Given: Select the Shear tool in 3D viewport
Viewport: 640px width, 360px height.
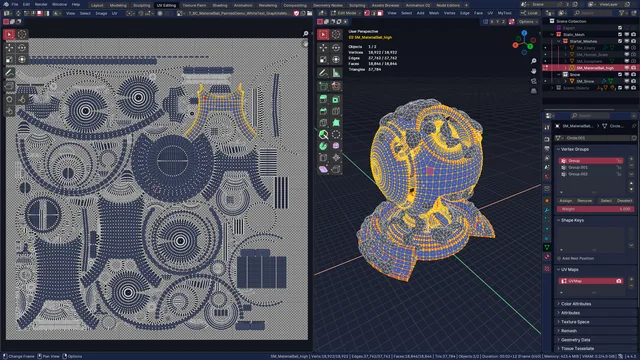Looking at the screenshot, I should (323, 169).
